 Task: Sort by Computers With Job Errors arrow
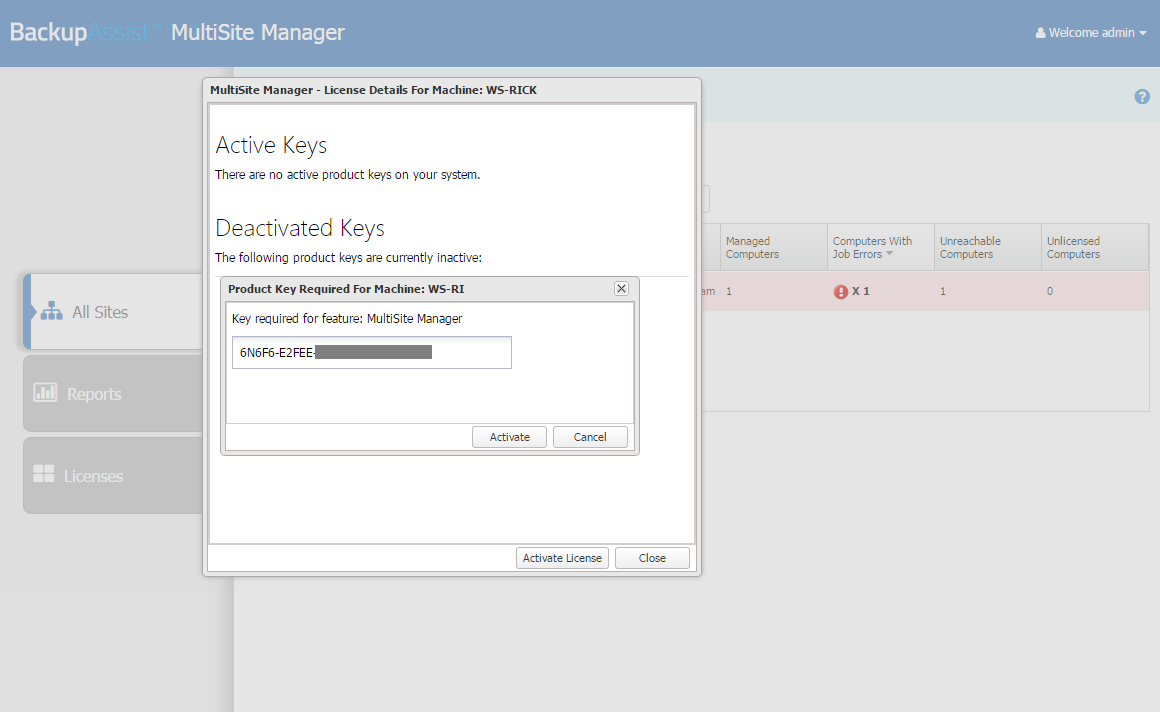coord(890,254)
